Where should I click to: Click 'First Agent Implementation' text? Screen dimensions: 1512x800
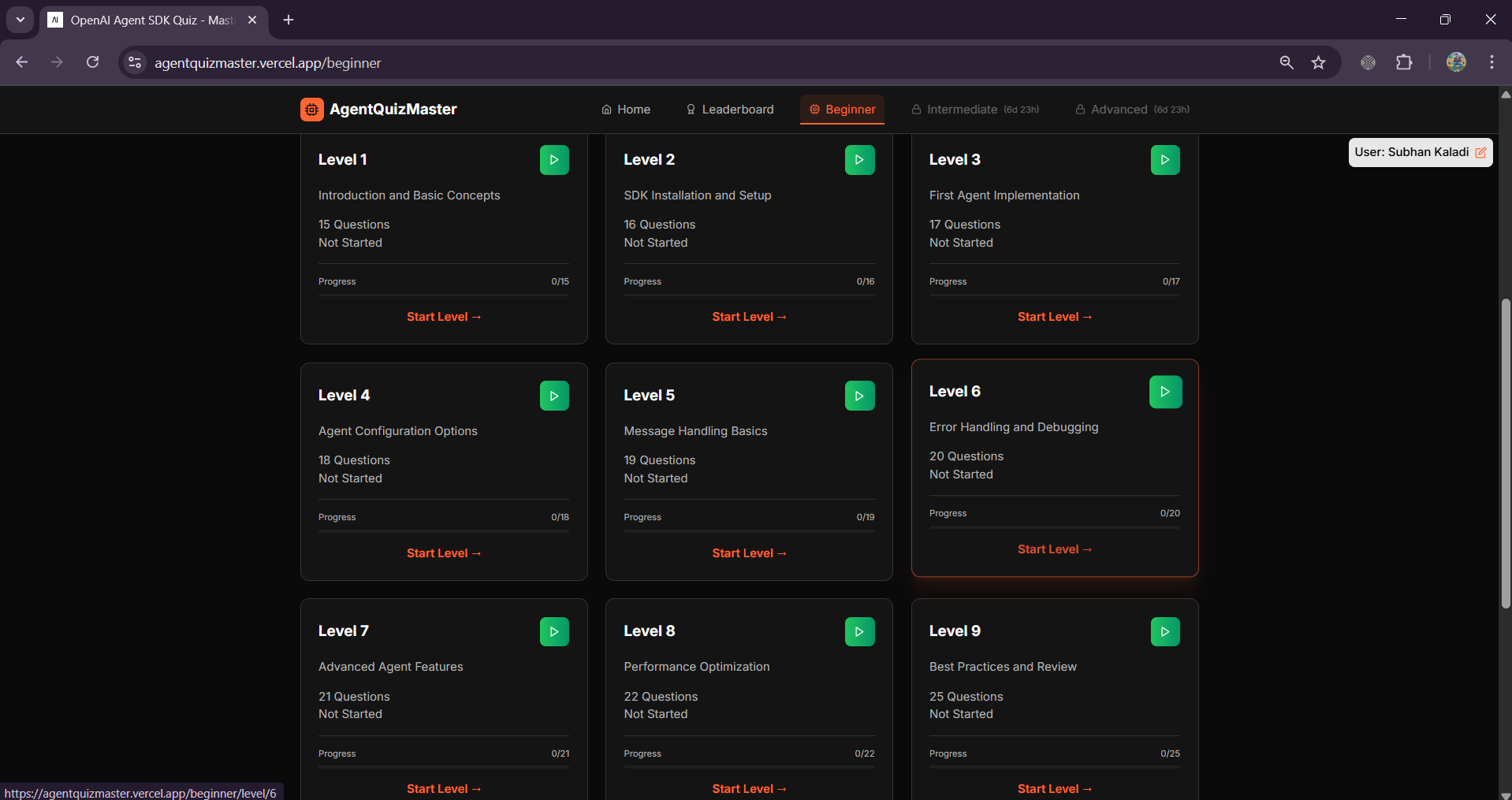[x=1004, y=195]
